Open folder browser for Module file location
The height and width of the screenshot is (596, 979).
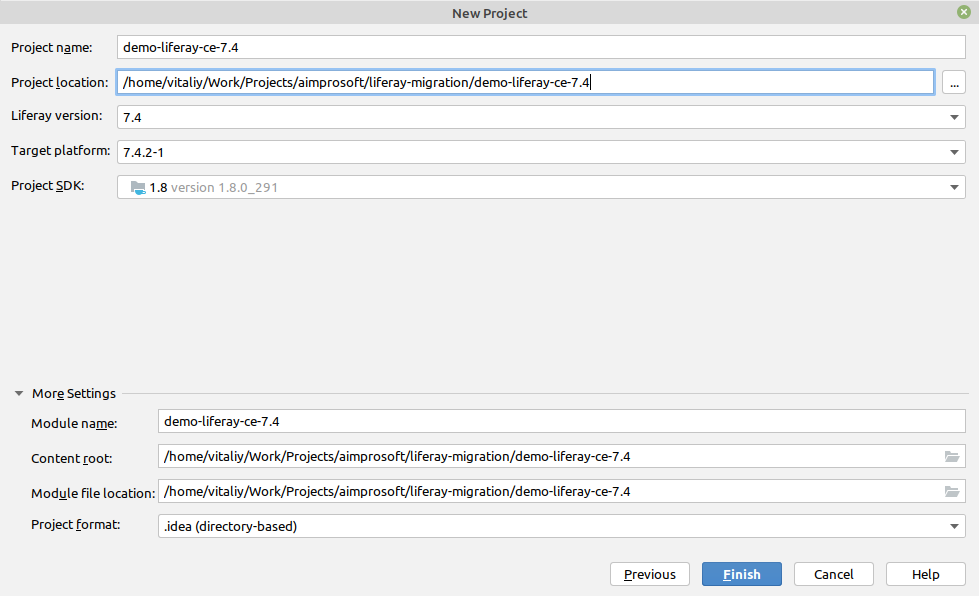coord(952,492)
